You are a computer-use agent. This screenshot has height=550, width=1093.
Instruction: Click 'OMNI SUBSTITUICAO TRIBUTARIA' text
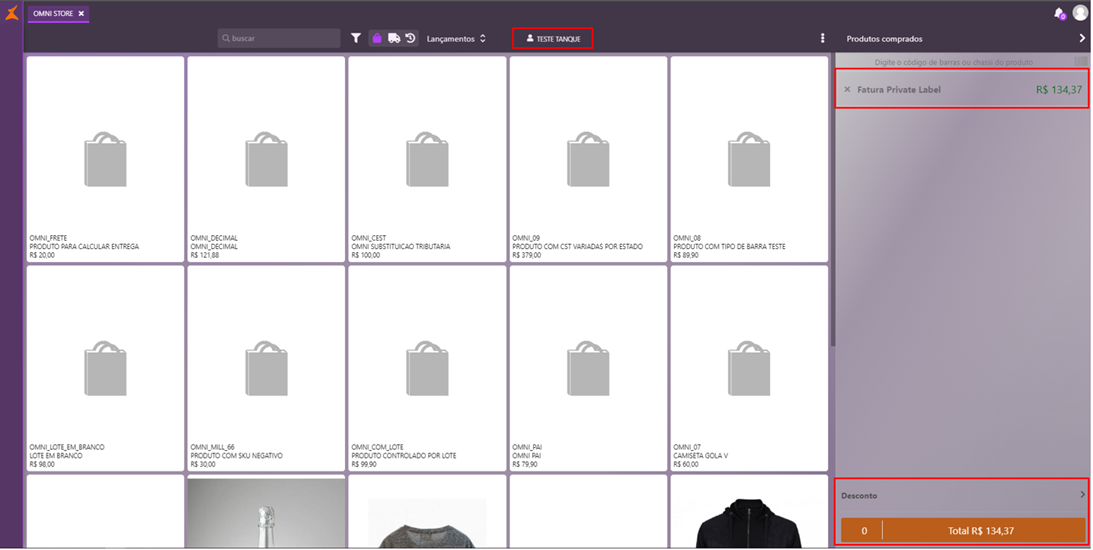[401, 247]
